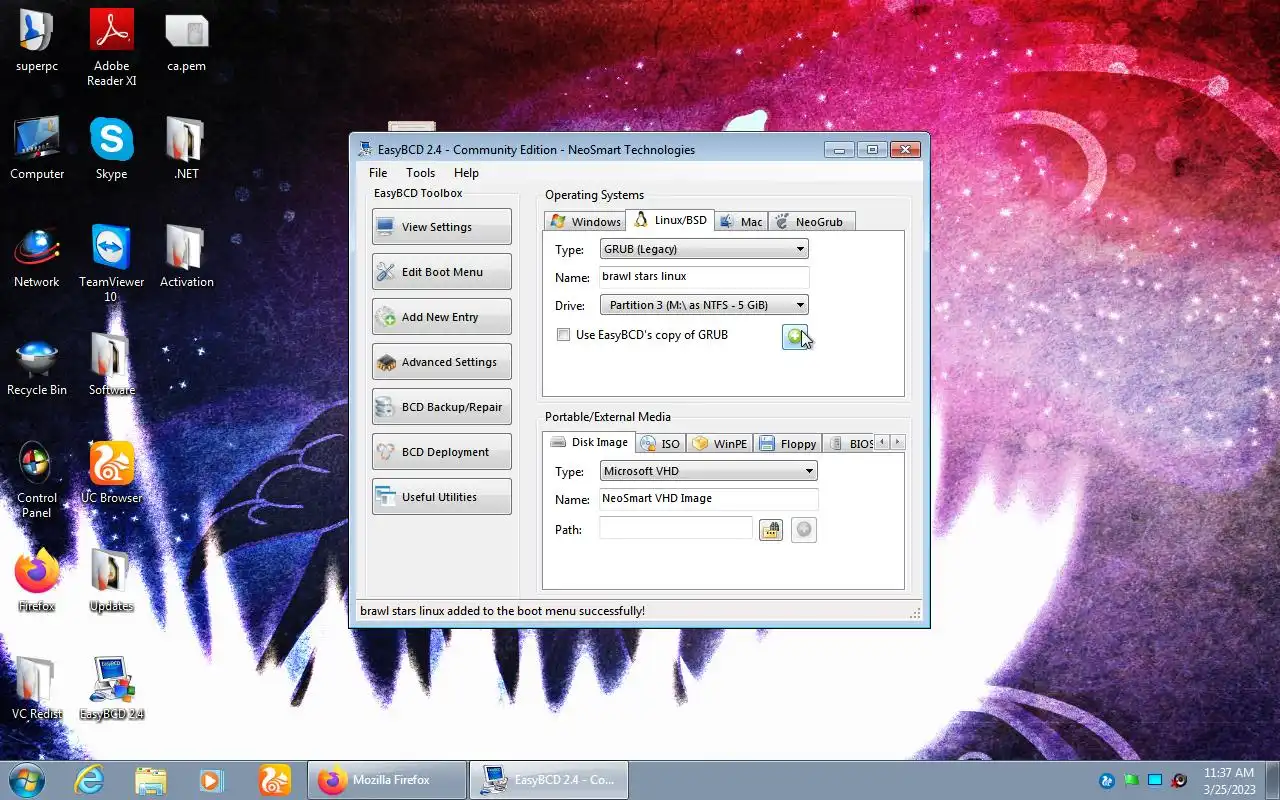This screenshot has height=800, width=1280.
Task: Switch to the Windows operating system tab
Action: (x=585, y=222)
